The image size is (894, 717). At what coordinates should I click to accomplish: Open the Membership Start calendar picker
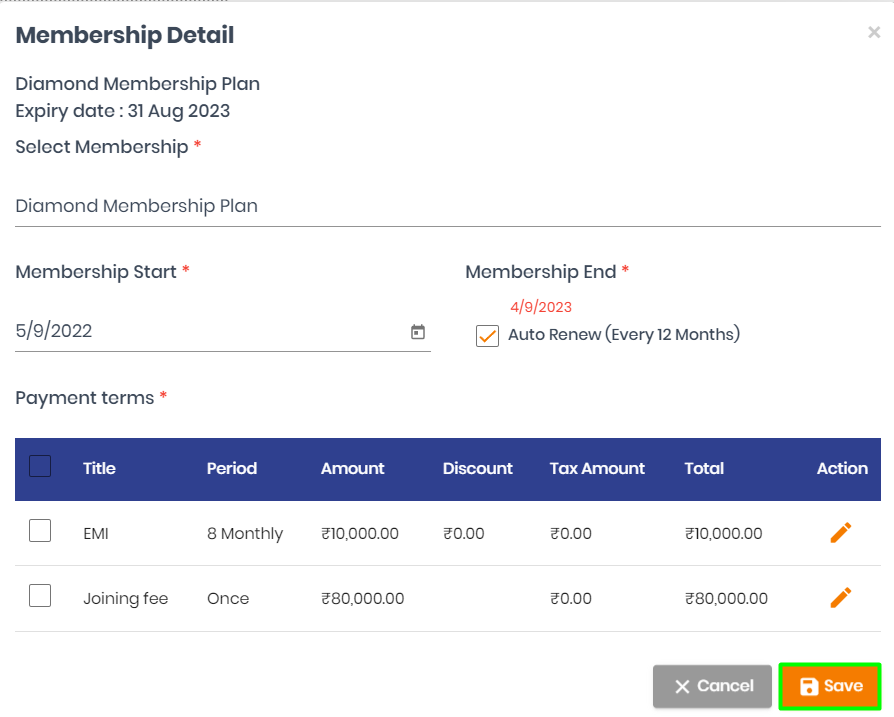(418, 332)
